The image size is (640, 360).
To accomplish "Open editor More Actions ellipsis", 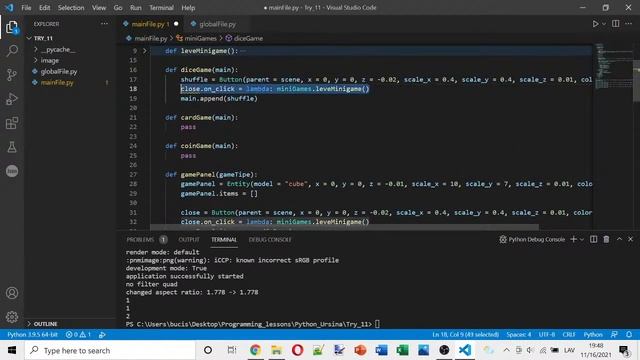I will pos(629,24).
